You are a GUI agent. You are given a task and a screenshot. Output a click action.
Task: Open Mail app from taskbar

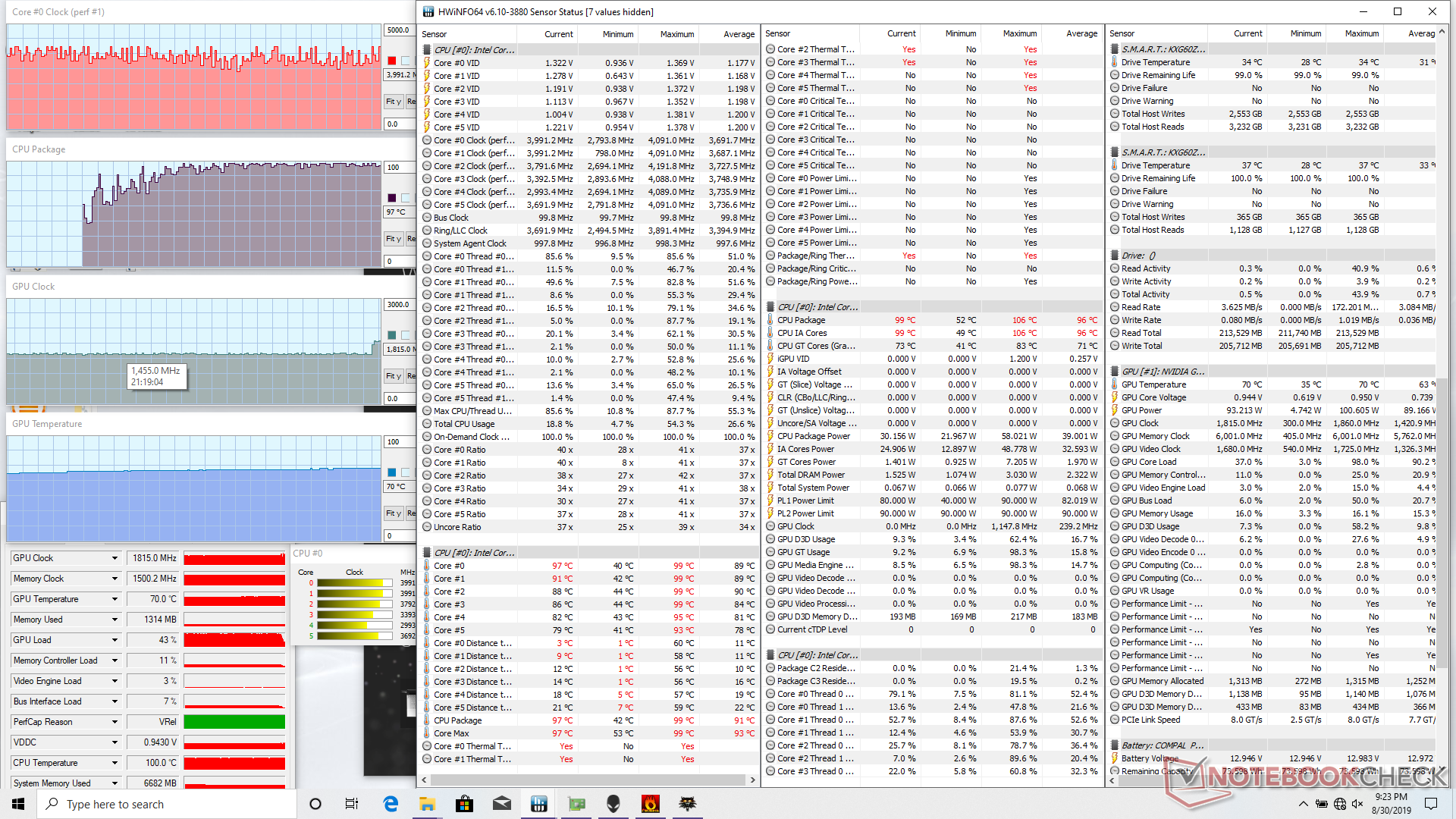tap(501, 804)
